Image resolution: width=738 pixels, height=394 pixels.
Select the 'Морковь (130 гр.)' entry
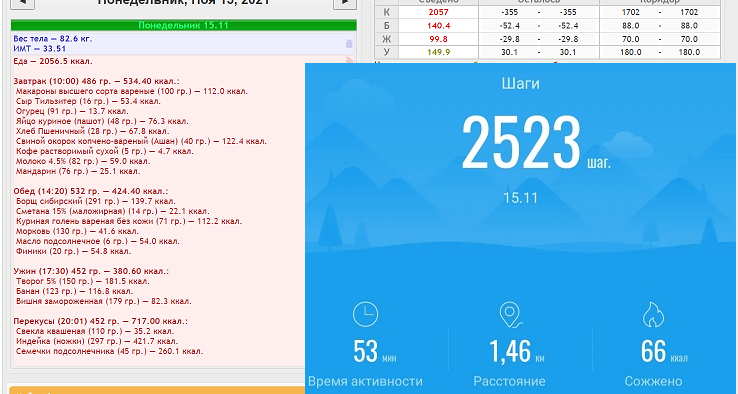pyautogui.click(x=77, y=232)
